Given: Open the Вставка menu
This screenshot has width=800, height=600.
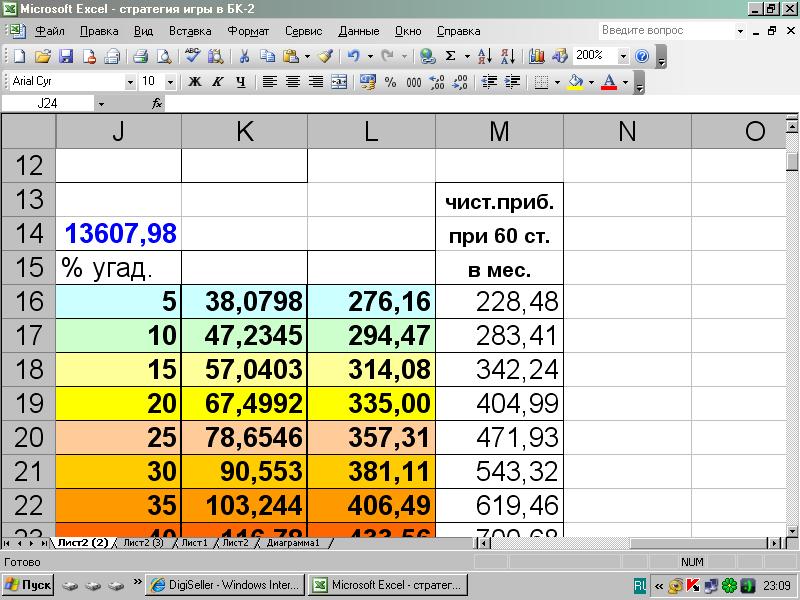Looking at the screenshot, I should pyautogui.click(x=190, y=31).
